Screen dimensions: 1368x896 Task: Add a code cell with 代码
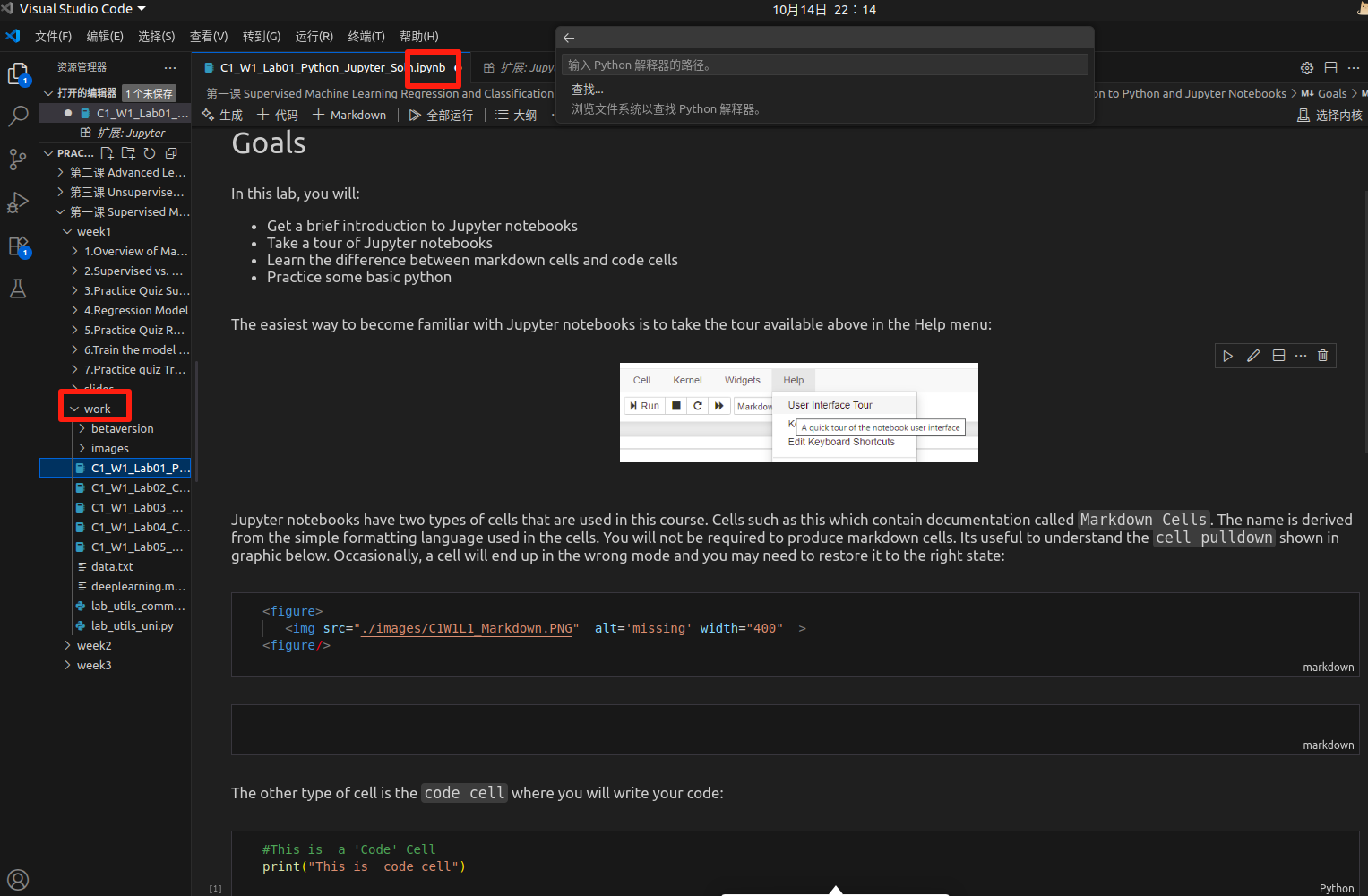[278, 115]
